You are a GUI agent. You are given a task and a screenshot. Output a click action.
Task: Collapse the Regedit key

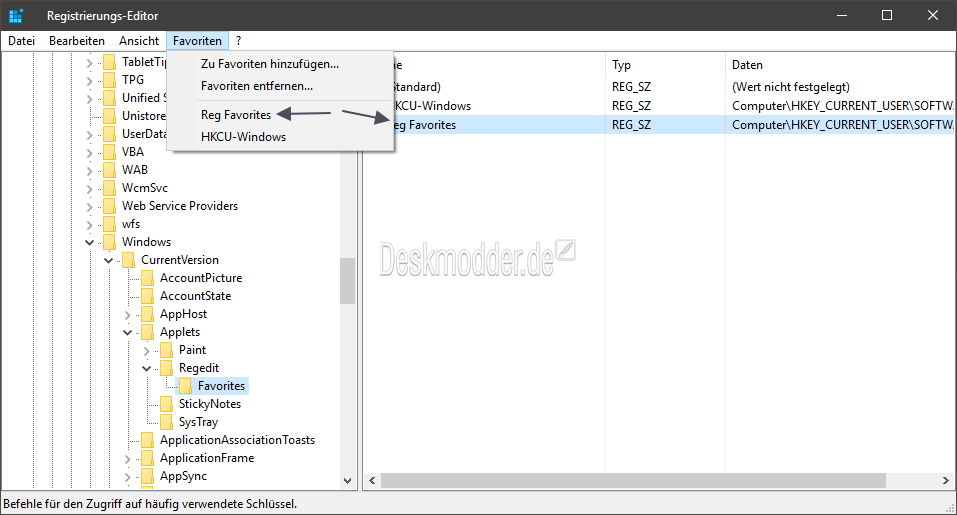146,369
